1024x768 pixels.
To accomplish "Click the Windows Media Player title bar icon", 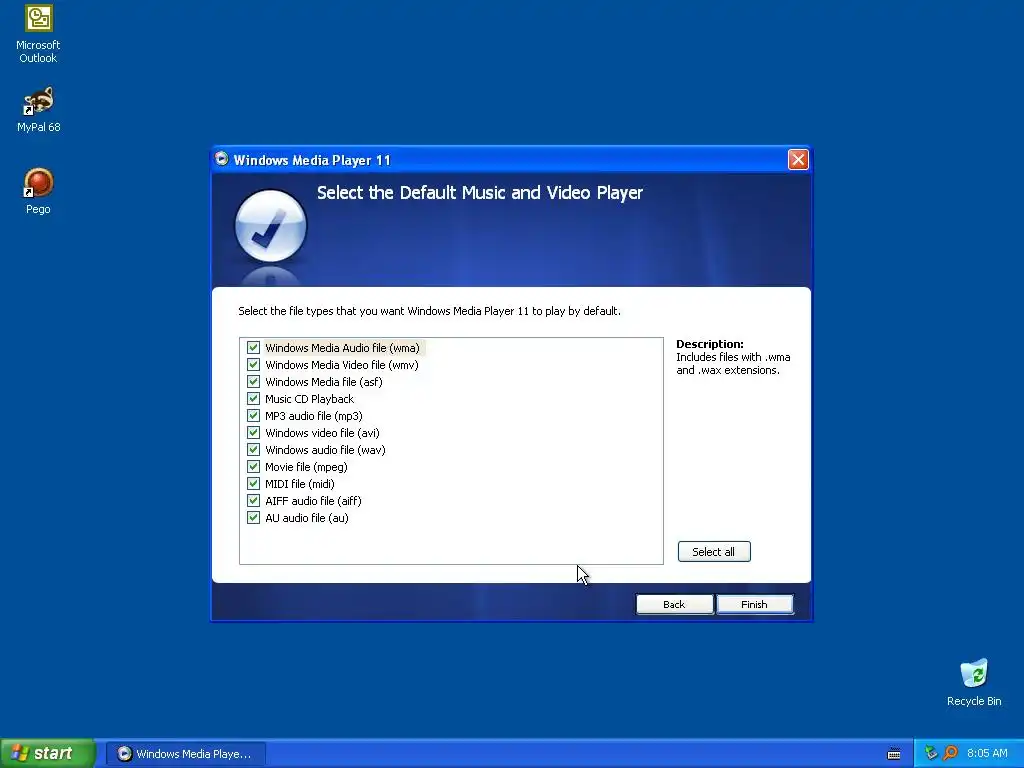I will [x=222, y=159].
